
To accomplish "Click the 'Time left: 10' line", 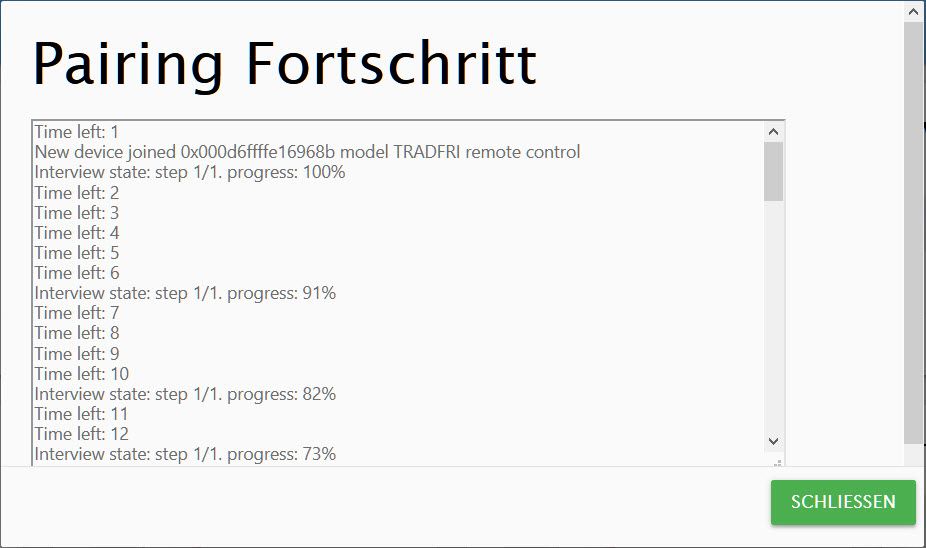I will pos(81,374).
